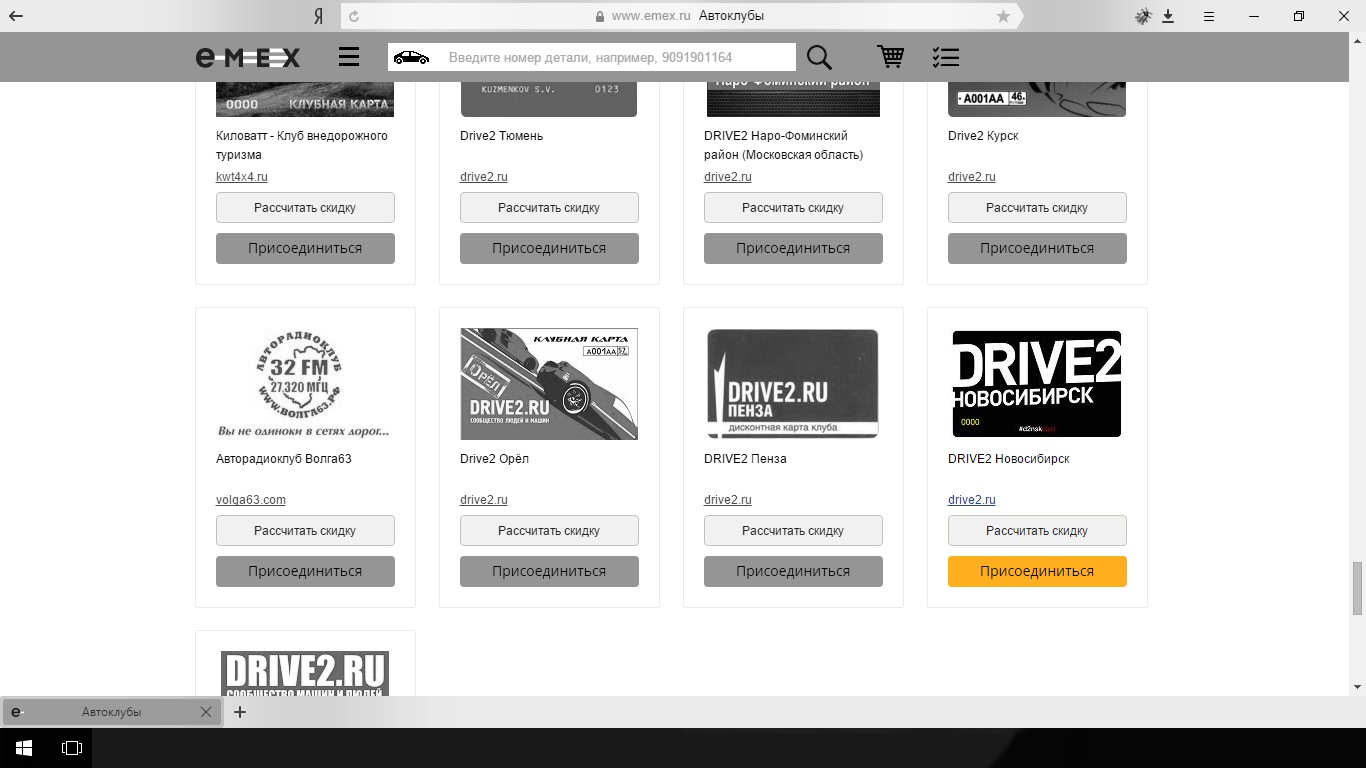This screenshot has width=1366, height=768.
Task: Click the Наро-Фоминский район card image
Action: click(x=793, y=100)
